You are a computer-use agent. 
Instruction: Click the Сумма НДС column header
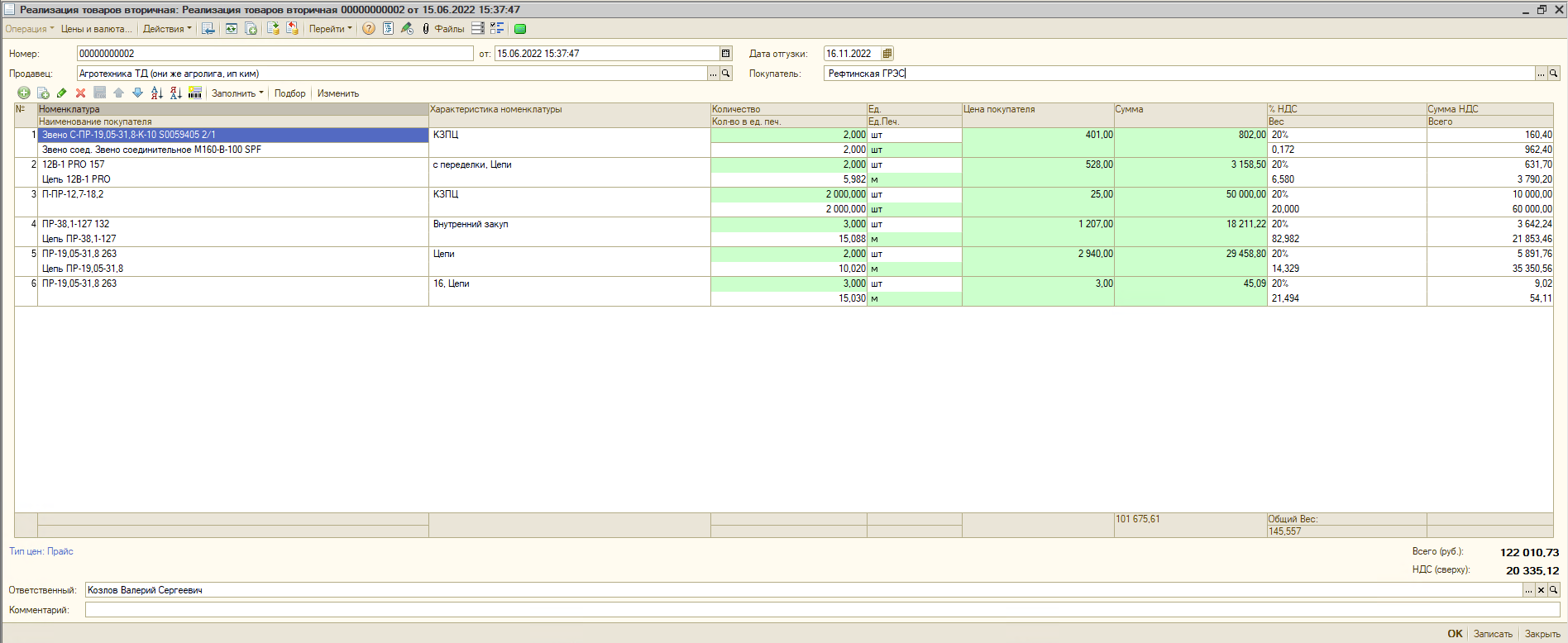click(x=1489, y=109)
